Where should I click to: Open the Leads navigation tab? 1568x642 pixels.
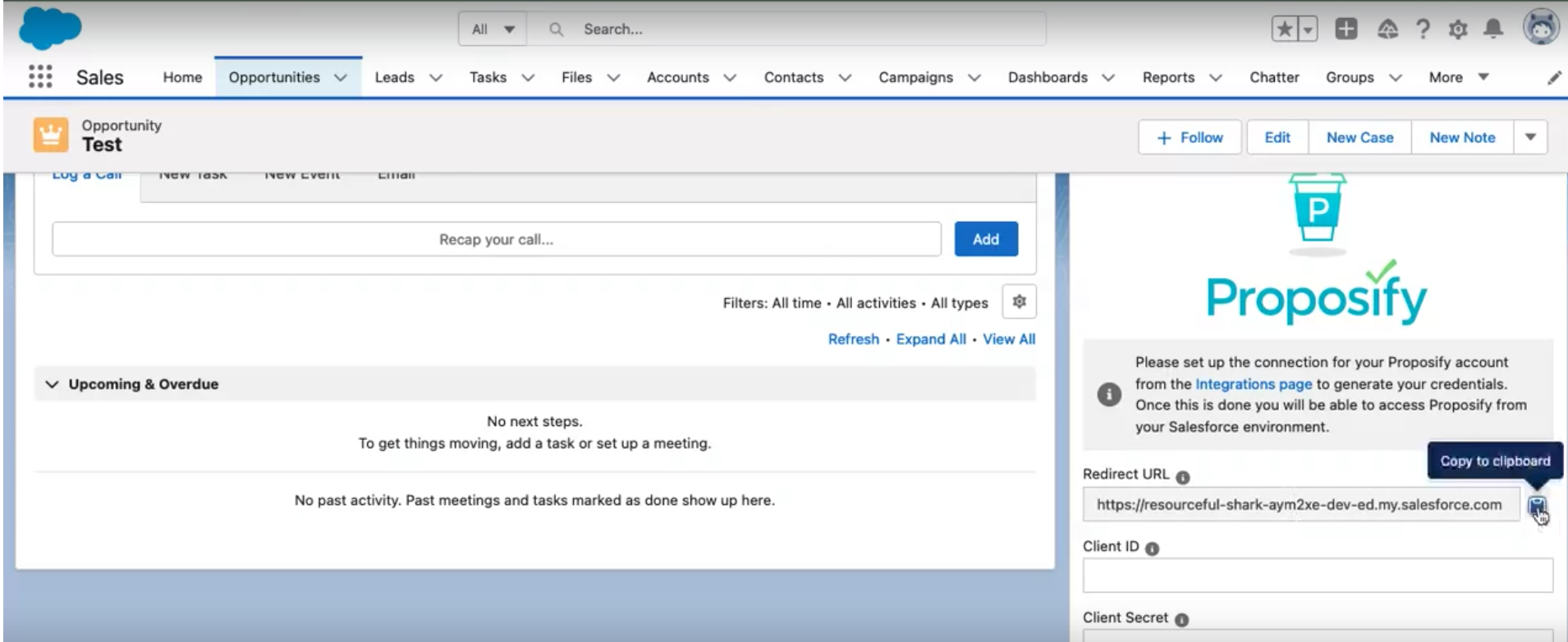394,77
